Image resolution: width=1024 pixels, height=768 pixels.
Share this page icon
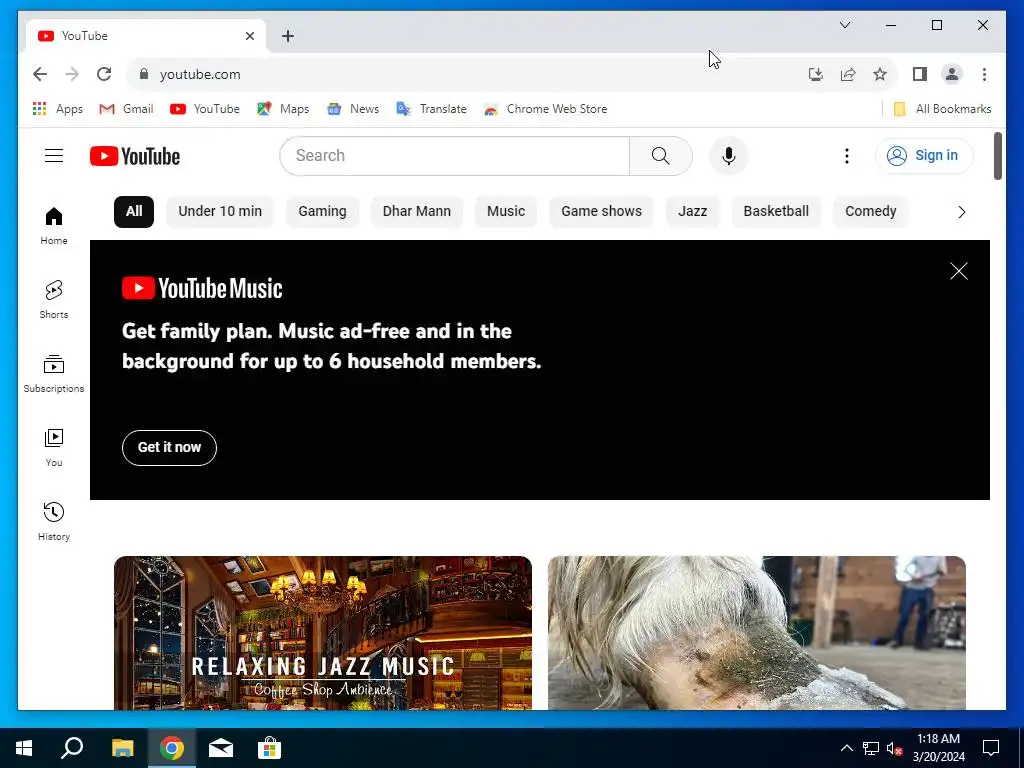pos(848,74)
